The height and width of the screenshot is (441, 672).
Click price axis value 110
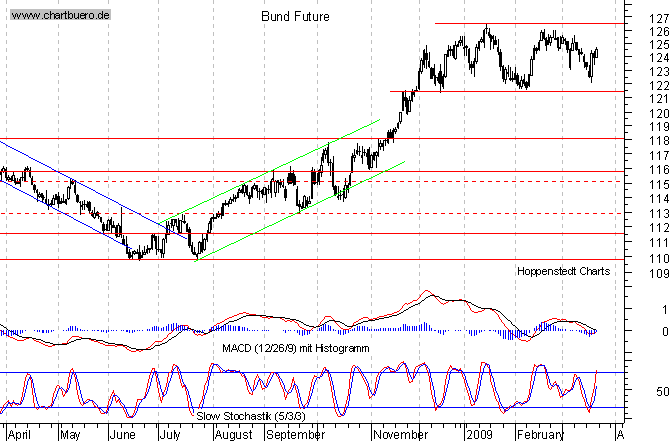pos(659,258)
